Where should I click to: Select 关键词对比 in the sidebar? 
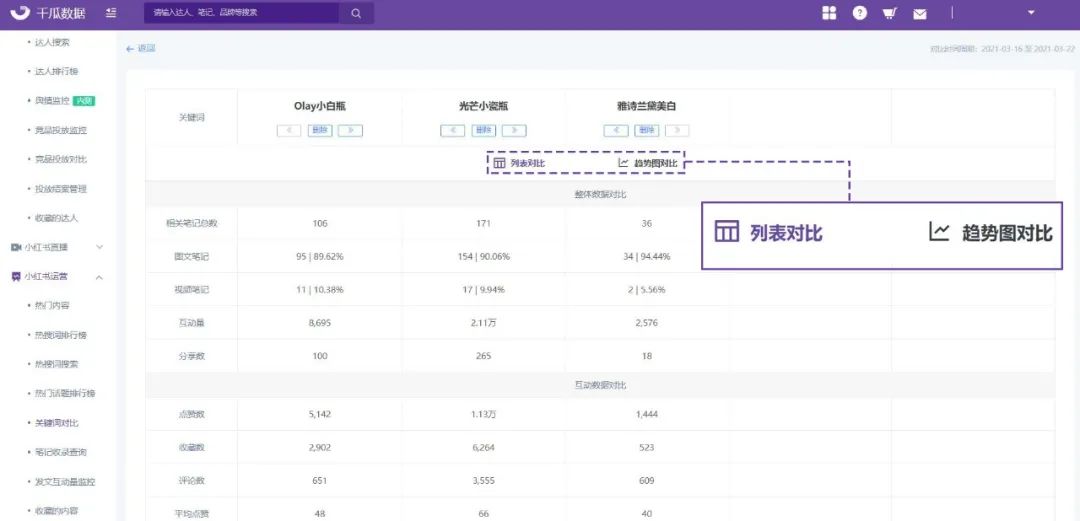coord(56,422)
